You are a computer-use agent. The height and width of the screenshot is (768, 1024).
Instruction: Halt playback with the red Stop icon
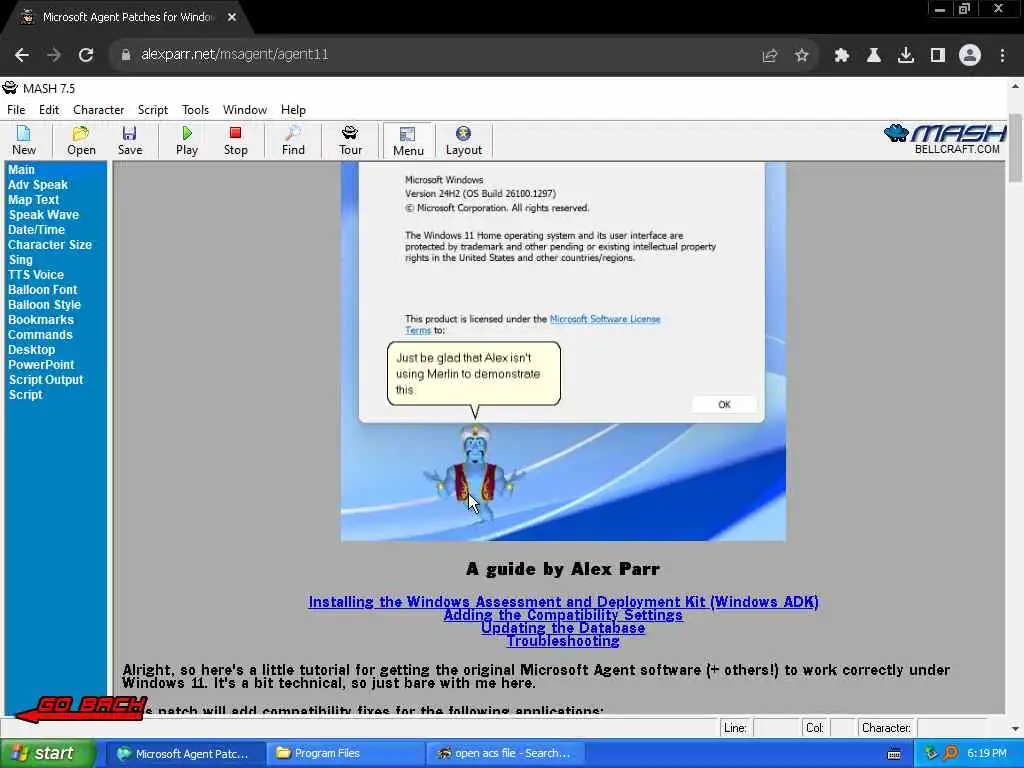[236, 140]
